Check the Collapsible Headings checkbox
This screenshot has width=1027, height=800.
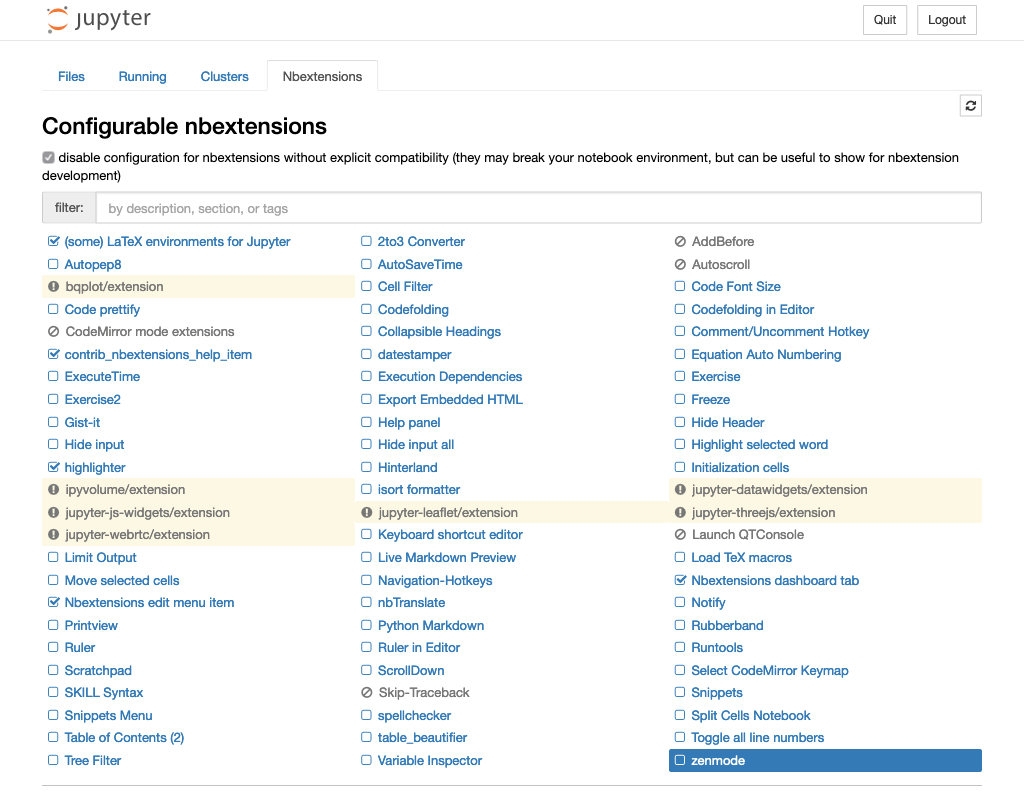click(x=366, y=332)
